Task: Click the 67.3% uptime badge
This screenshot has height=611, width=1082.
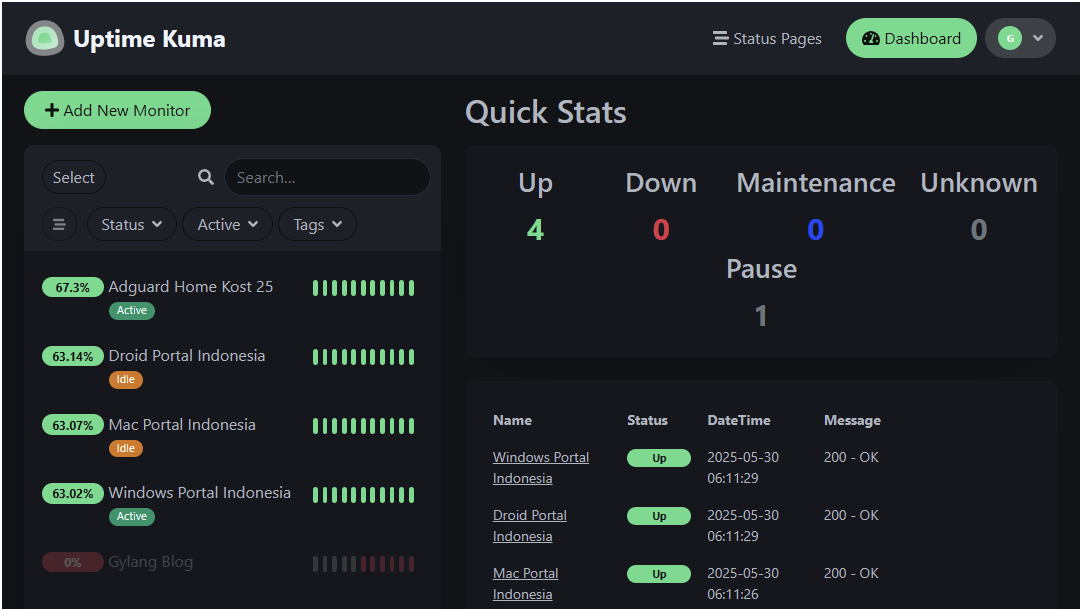Action: (72, 287)
